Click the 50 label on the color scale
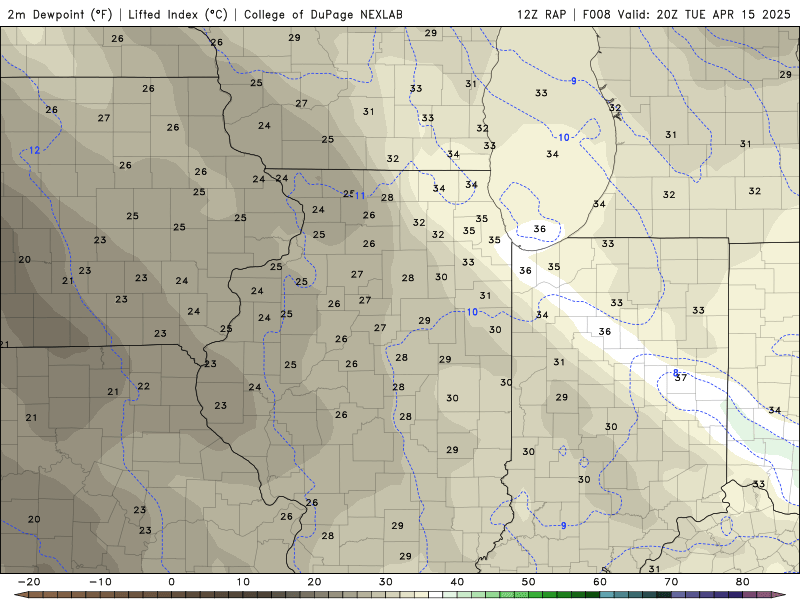Screen dimensions: 800x600 (x=529, y=582)
